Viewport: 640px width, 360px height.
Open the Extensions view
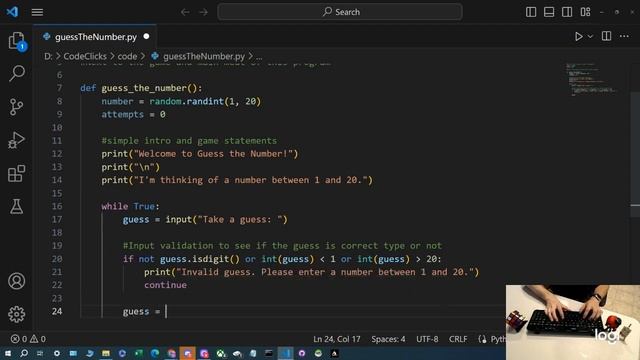click(17, 173)
